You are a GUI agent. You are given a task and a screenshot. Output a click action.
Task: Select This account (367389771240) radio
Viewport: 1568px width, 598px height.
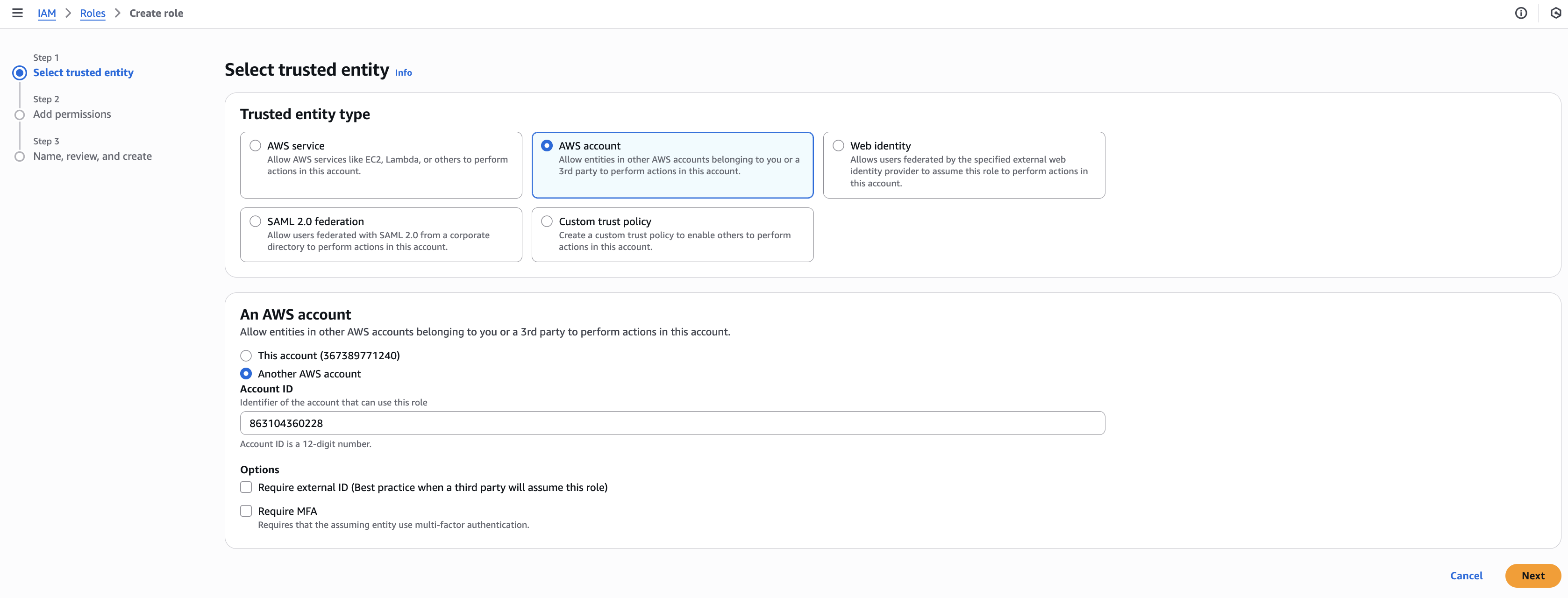(246, 356)
